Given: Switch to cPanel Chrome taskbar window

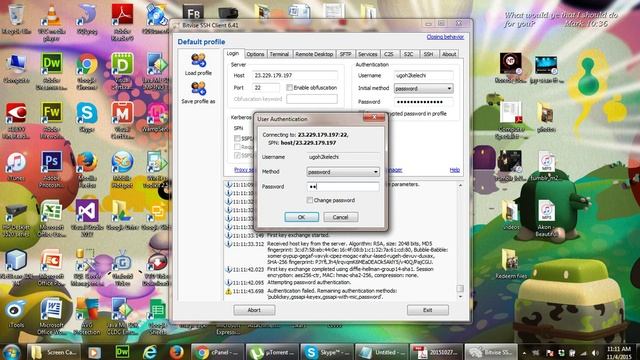Looking at the screenshot, I should coord(217,352).
